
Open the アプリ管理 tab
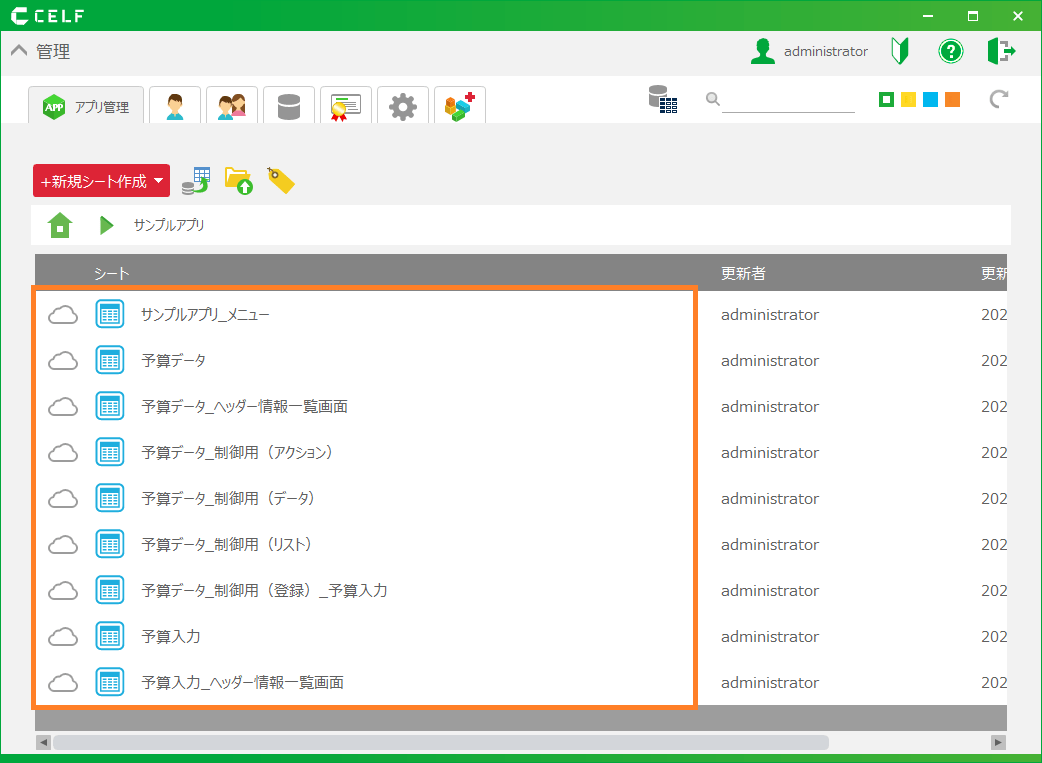(86, 106)
